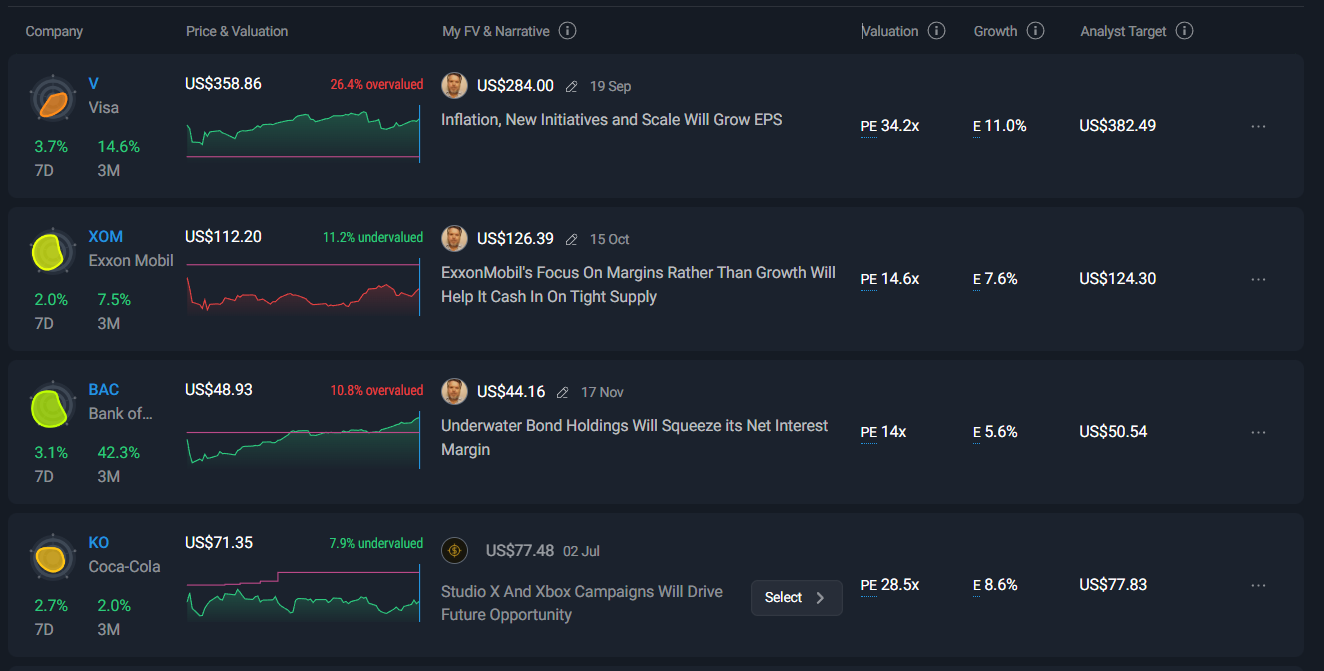This screenshot has height=671, width=1324.
Task: Click 7.9% undervalued label for Coca-Cola
Action: click(376, 544)
